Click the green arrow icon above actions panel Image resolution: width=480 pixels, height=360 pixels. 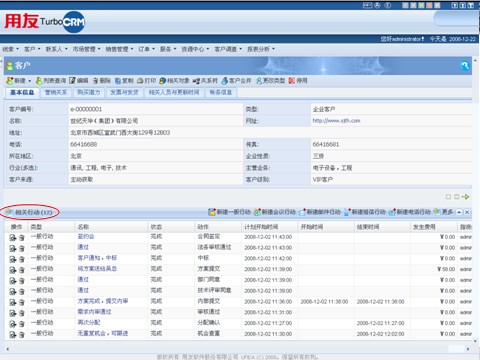coord(466,197)
